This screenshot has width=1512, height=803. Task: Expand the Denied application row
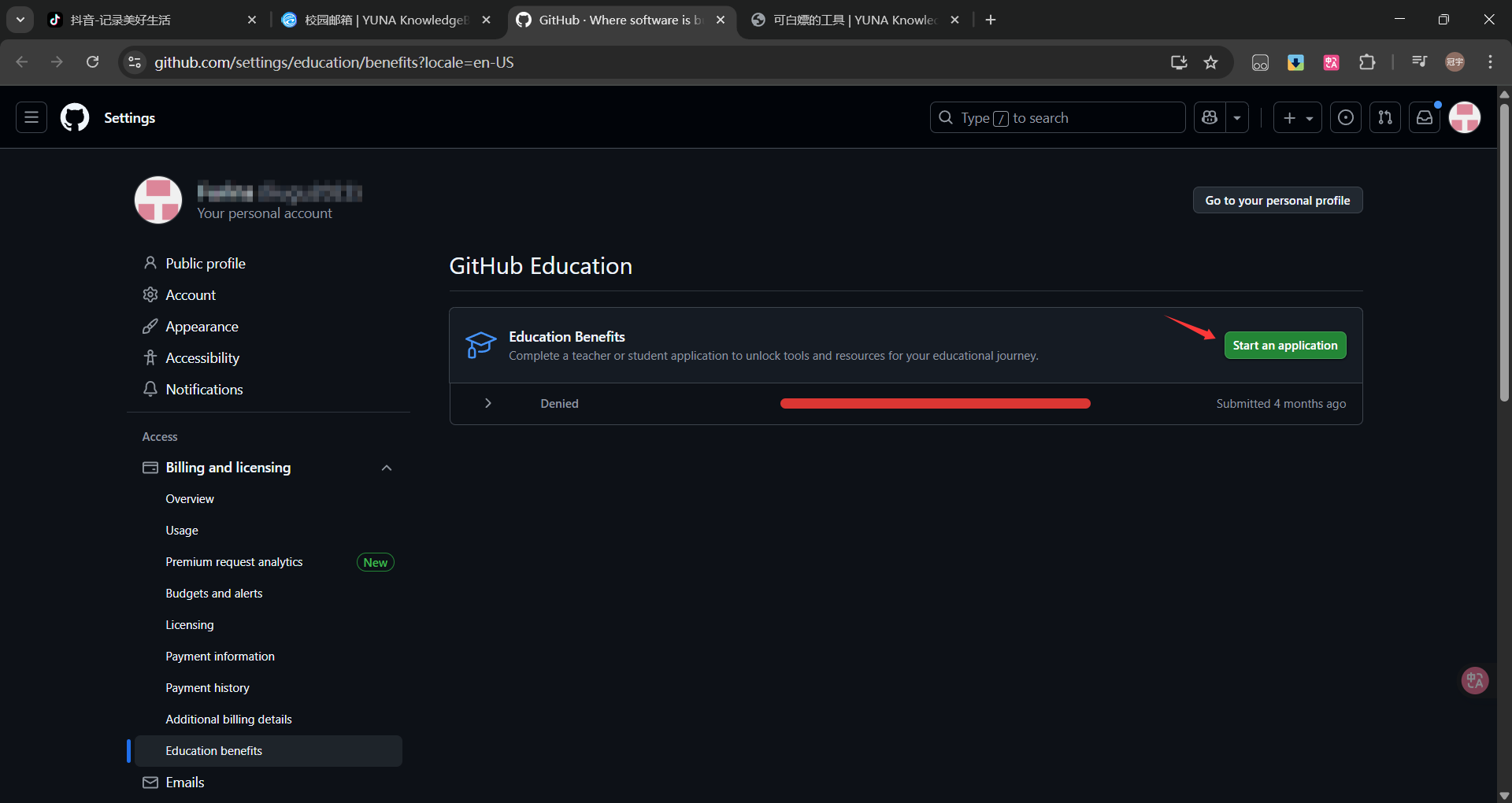[x=488, y=403]
